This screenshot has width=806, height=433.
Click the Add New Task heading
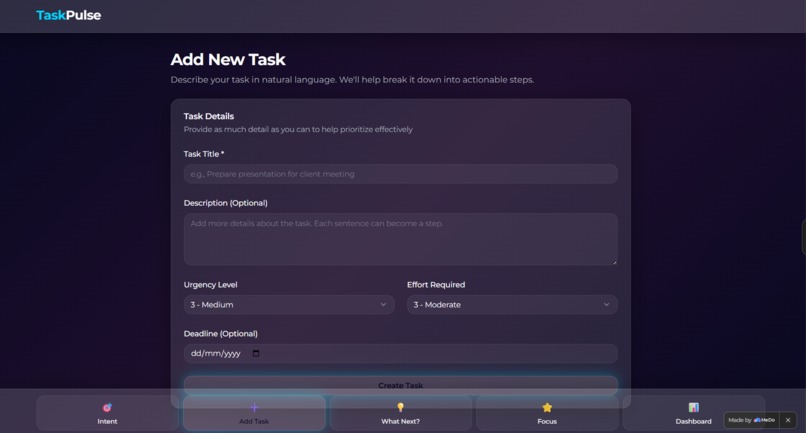(228, 60)
